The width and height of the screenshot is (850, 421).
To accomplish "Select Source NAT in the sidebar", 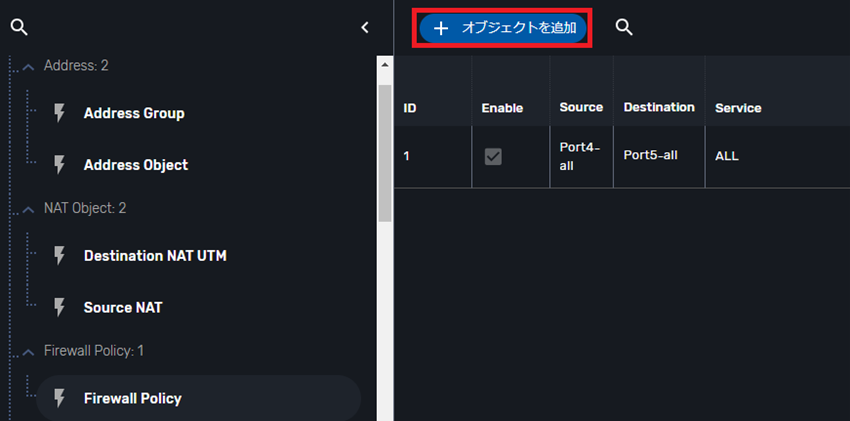I will [123, 307].
